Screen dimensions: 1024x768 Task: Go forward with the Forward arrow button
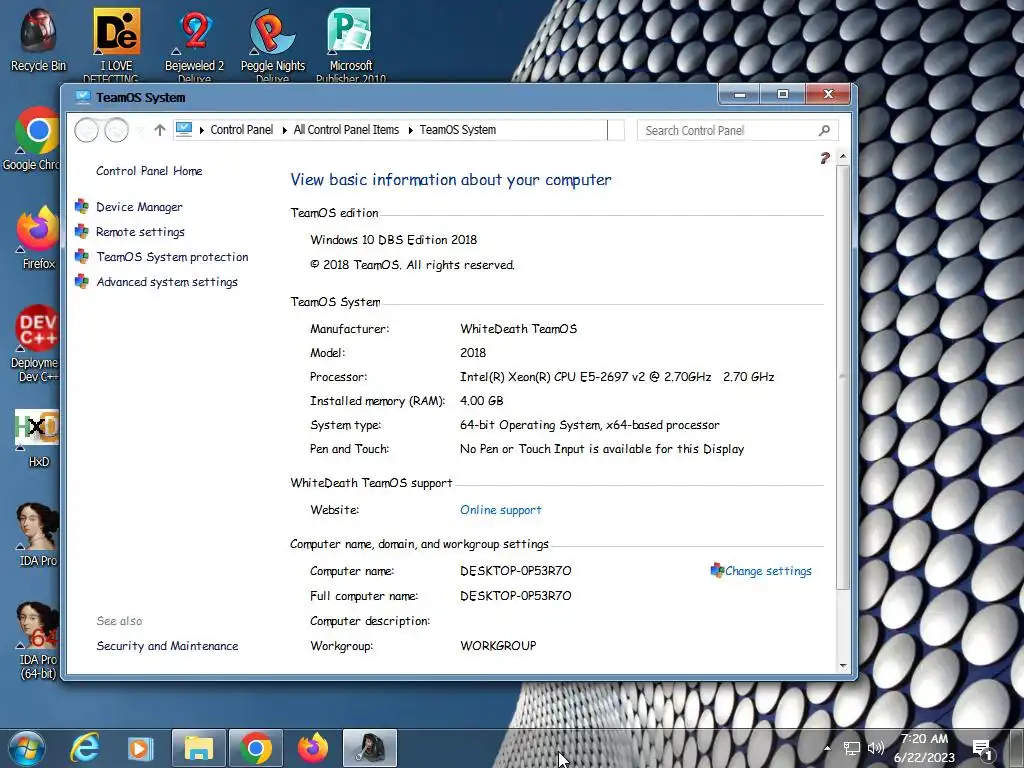tap(116, 130)
